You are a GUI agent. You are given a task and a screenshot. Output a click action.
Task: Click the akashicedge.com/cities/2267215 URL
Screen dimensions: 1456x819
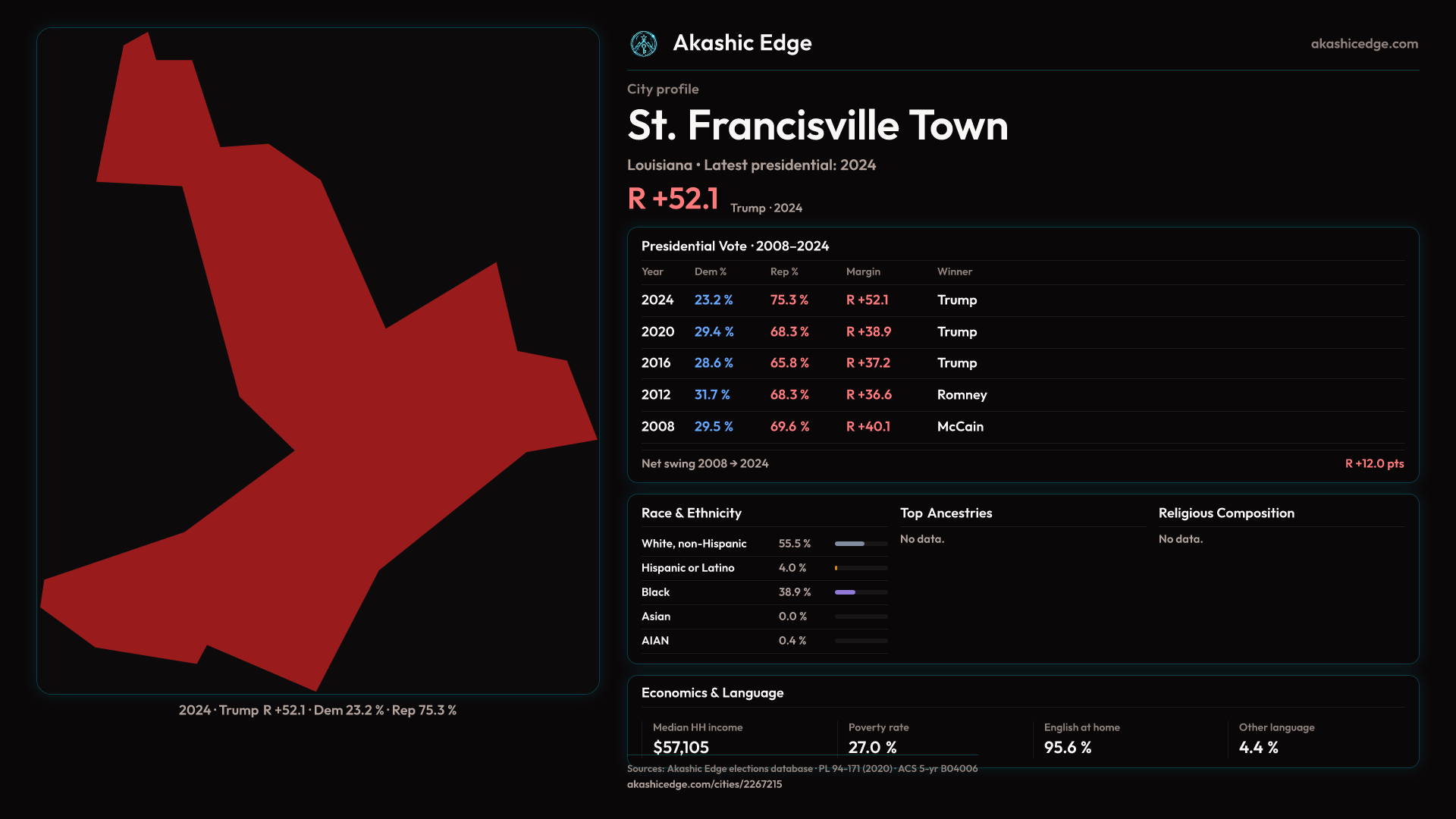(x=704, y=784)
